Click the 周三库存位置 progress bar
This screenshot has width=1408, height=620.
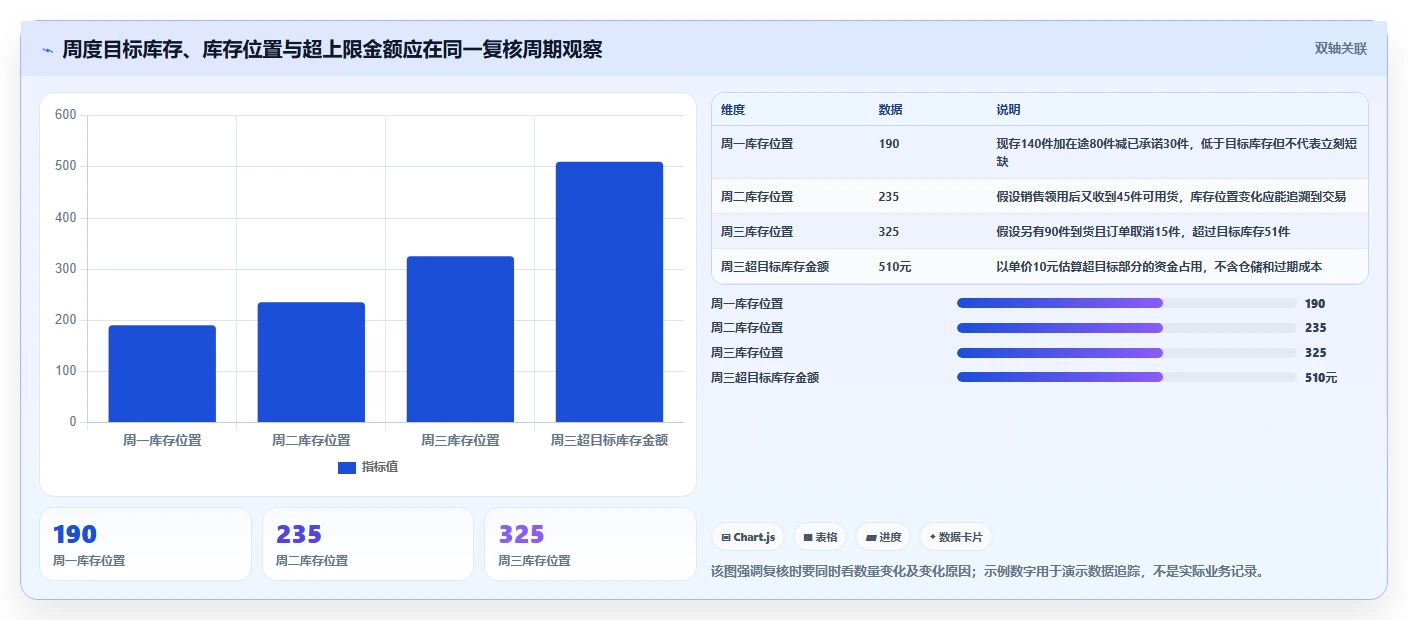point(1126,353)
